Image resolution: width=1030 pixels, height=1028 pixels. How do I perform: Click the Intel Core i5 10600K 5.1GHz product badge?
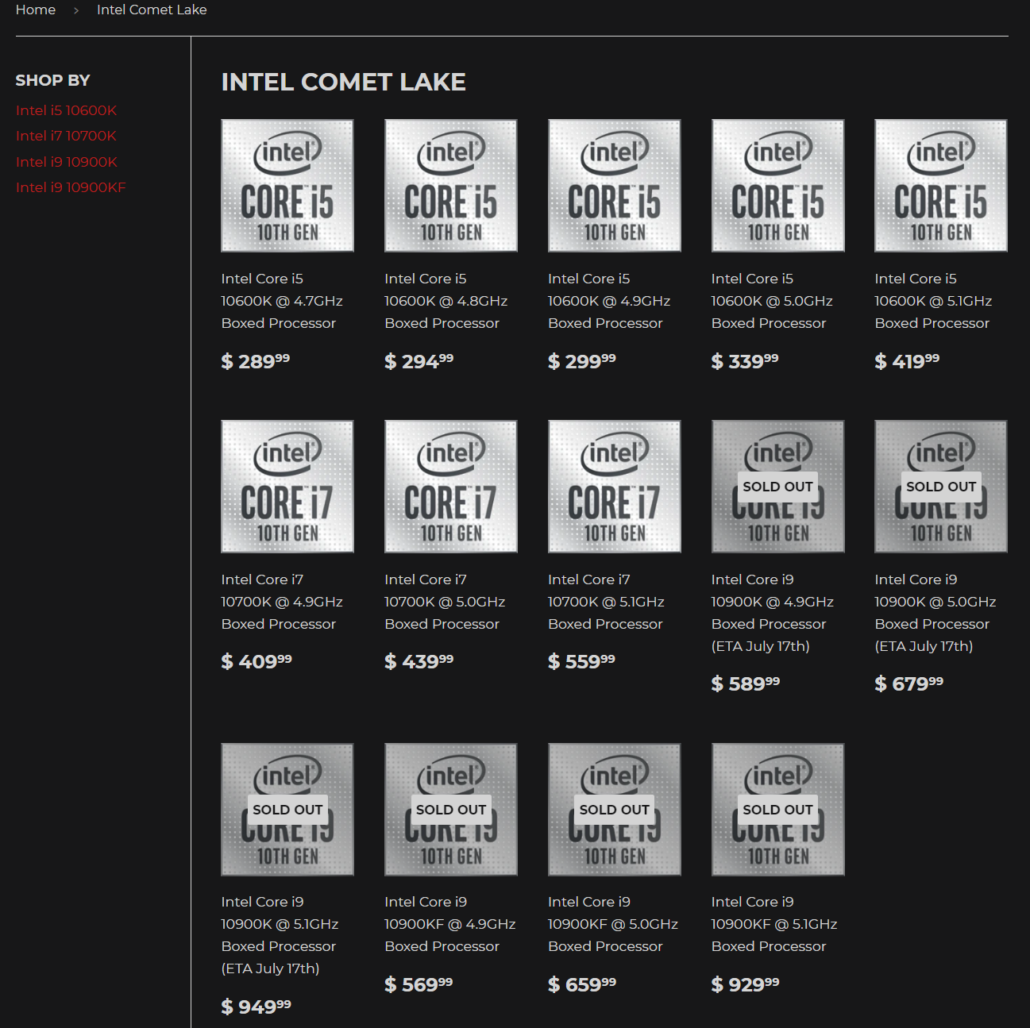tap(940, 185)
